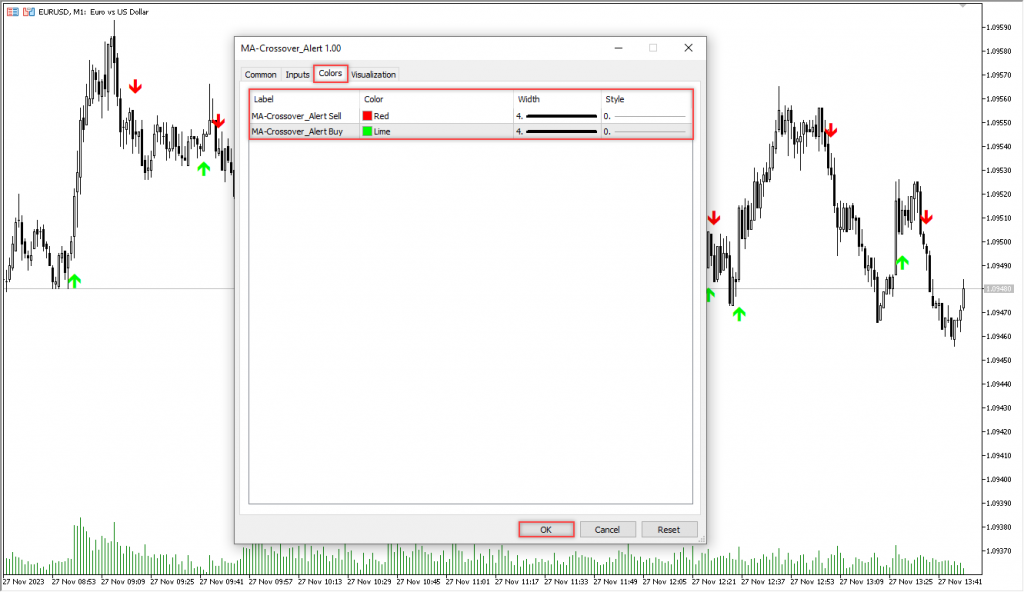1024x592 pixels.
Task: Click the Style column header
Action: coord(646,99)
